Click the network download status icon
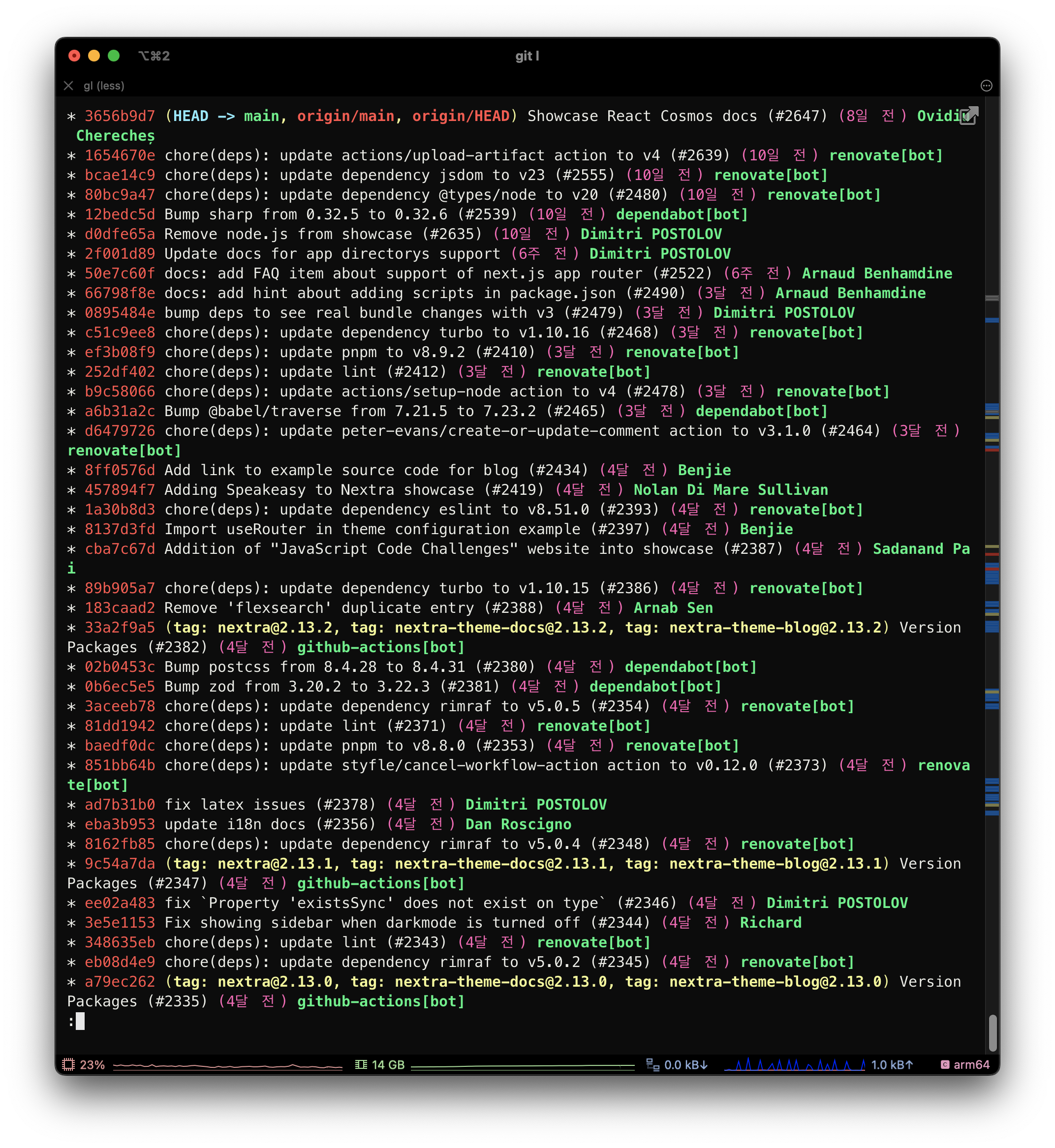1055x1148 pixels. pos(652,1065)
